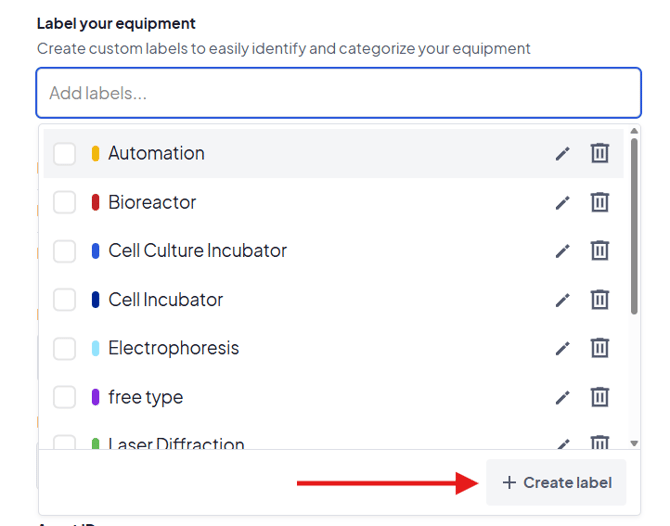Enable the Electrophoresis label checkbox

(x=65, y=349)
